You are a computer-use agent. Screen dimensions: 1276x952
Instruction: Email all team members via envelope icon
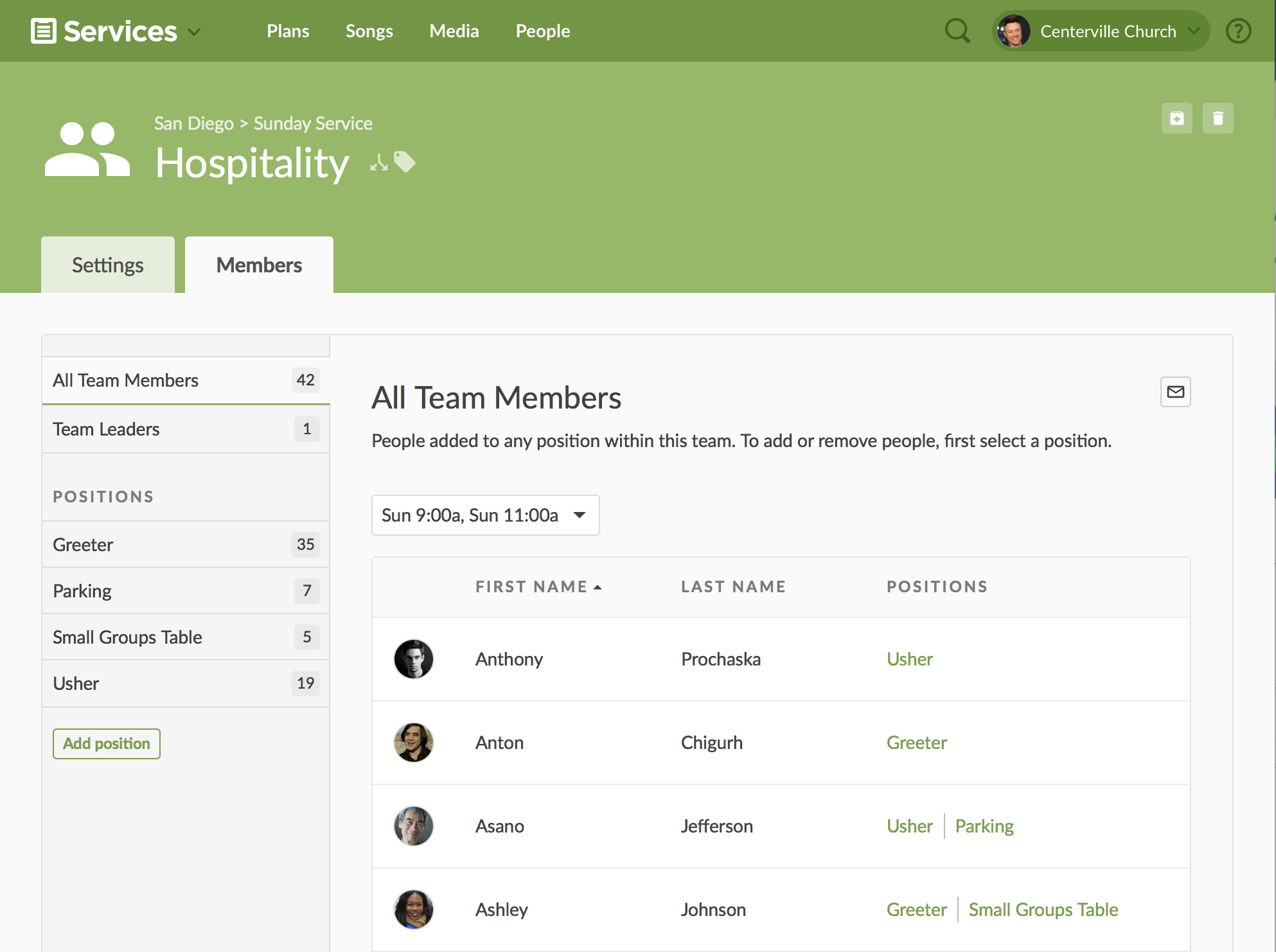1175,391
